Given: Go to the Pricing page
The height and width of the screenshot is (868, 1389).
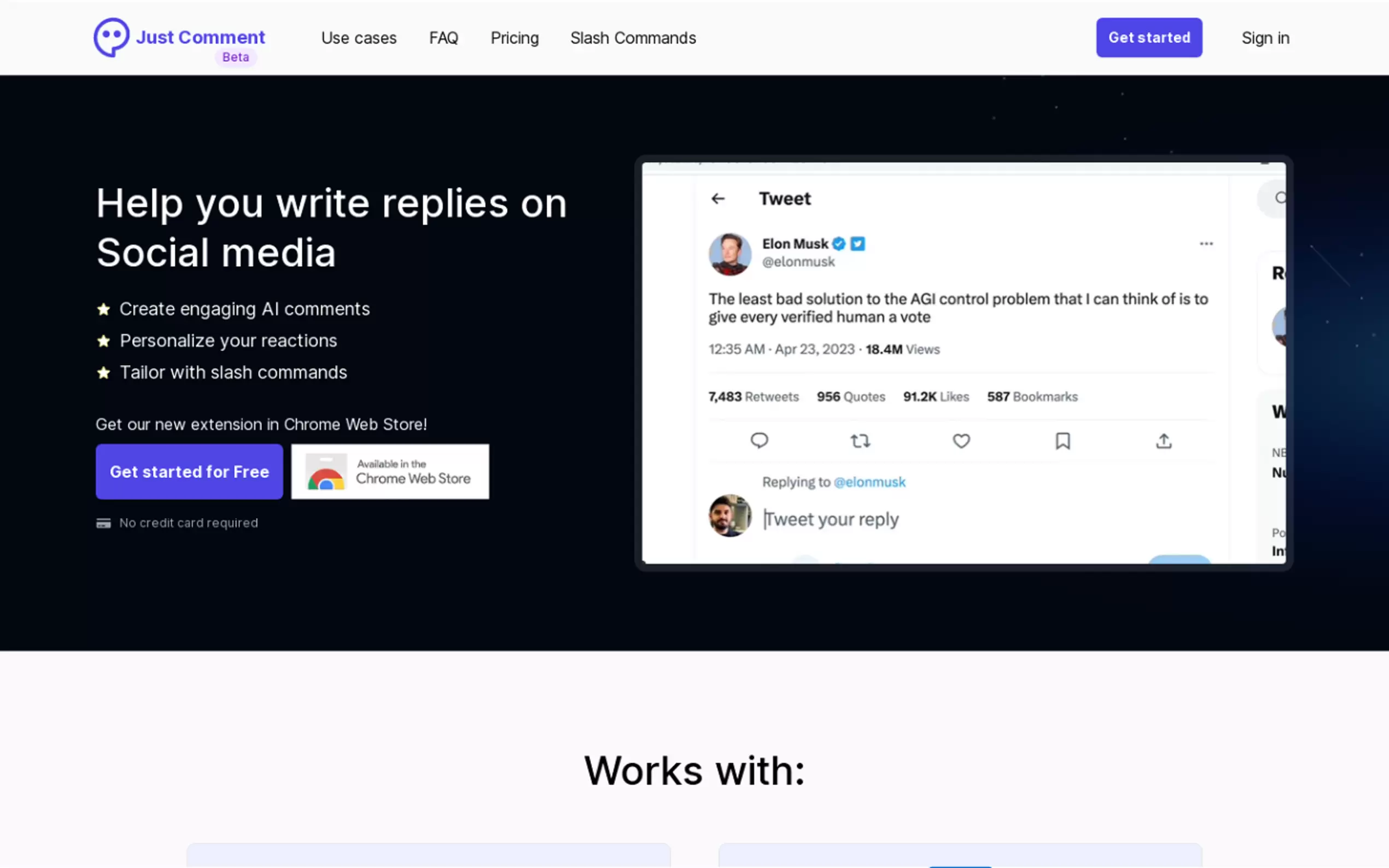Looking at the screenshot, I should [x=515, y=38].
